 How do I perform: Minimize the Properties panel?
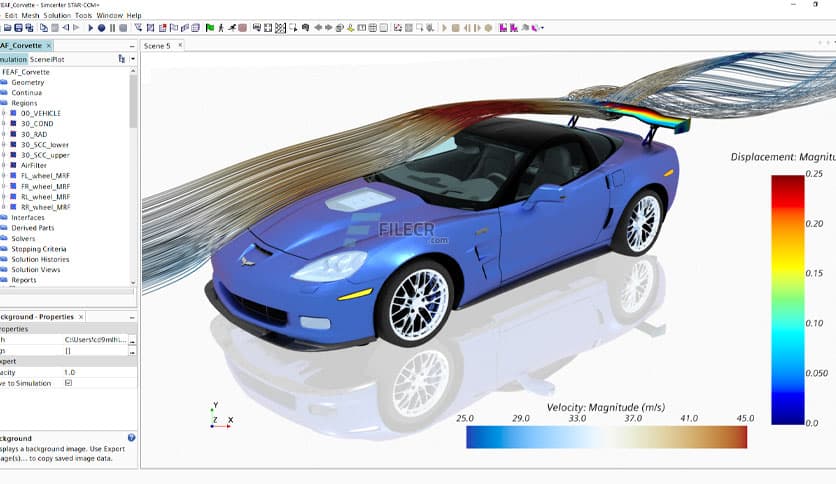(x=132, y=317)
